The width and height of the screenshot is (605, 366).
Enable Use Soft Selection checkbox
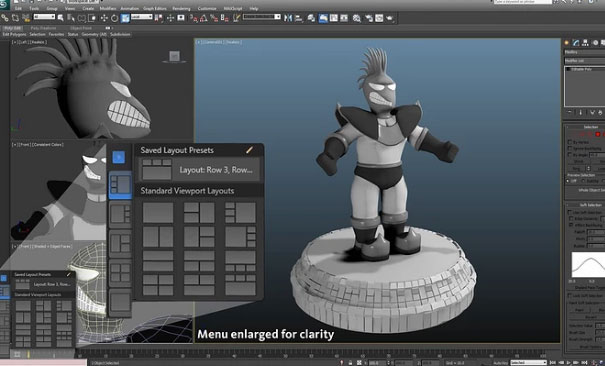570,212
